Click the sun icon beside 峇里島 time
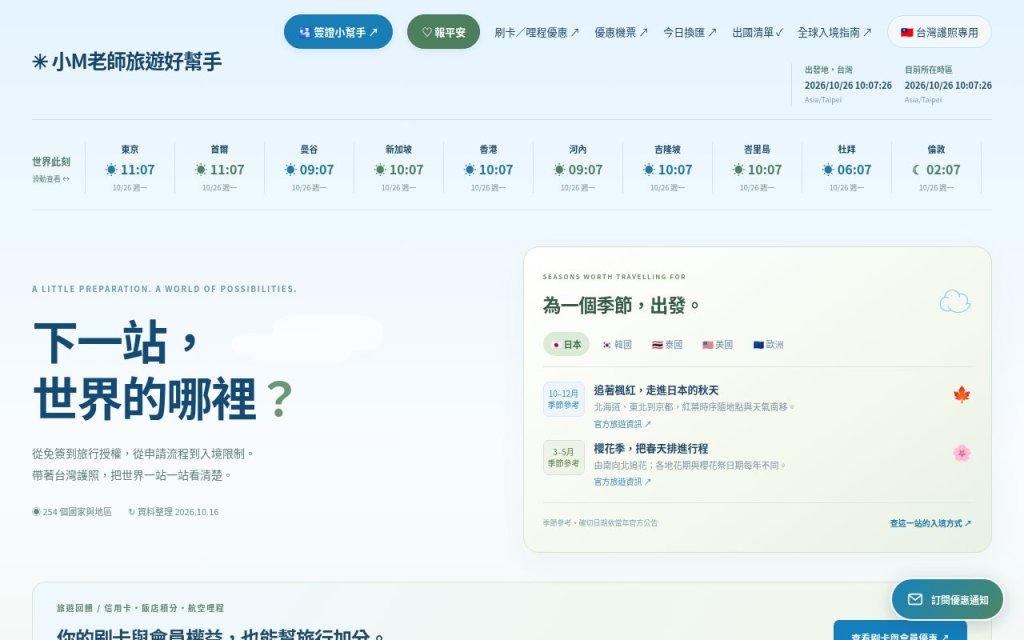Image resolution: width=1024 pixels, height=640 pixels. [x=738, y=170]
